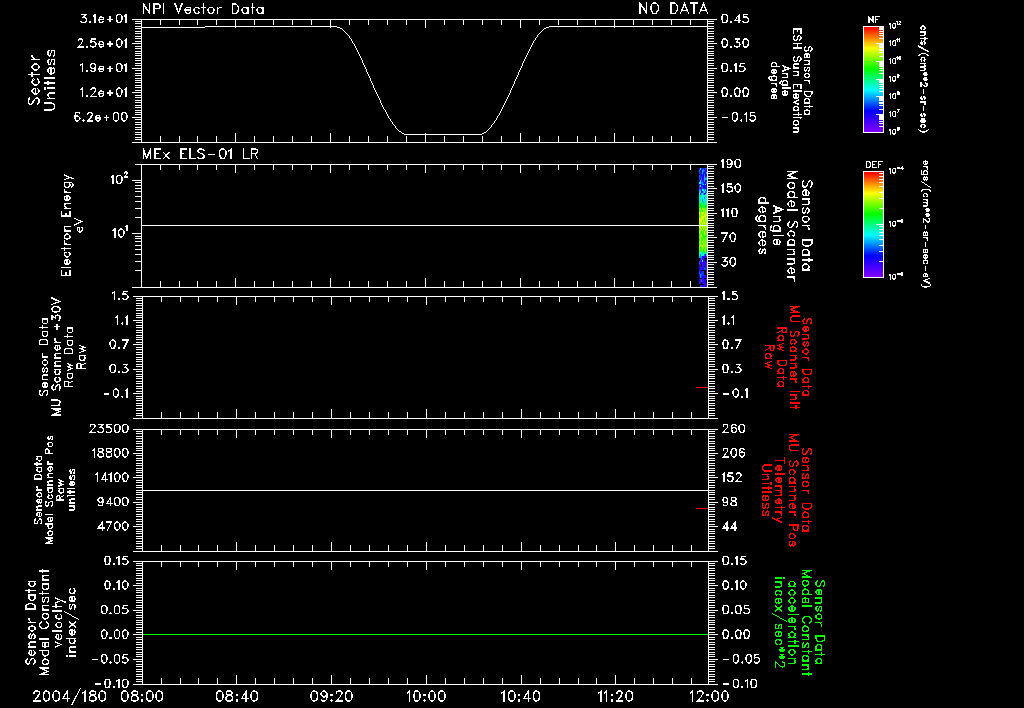Click the 12:00 time tick label
This screenshot has width=1024, height=708.
tap(709, 696)
